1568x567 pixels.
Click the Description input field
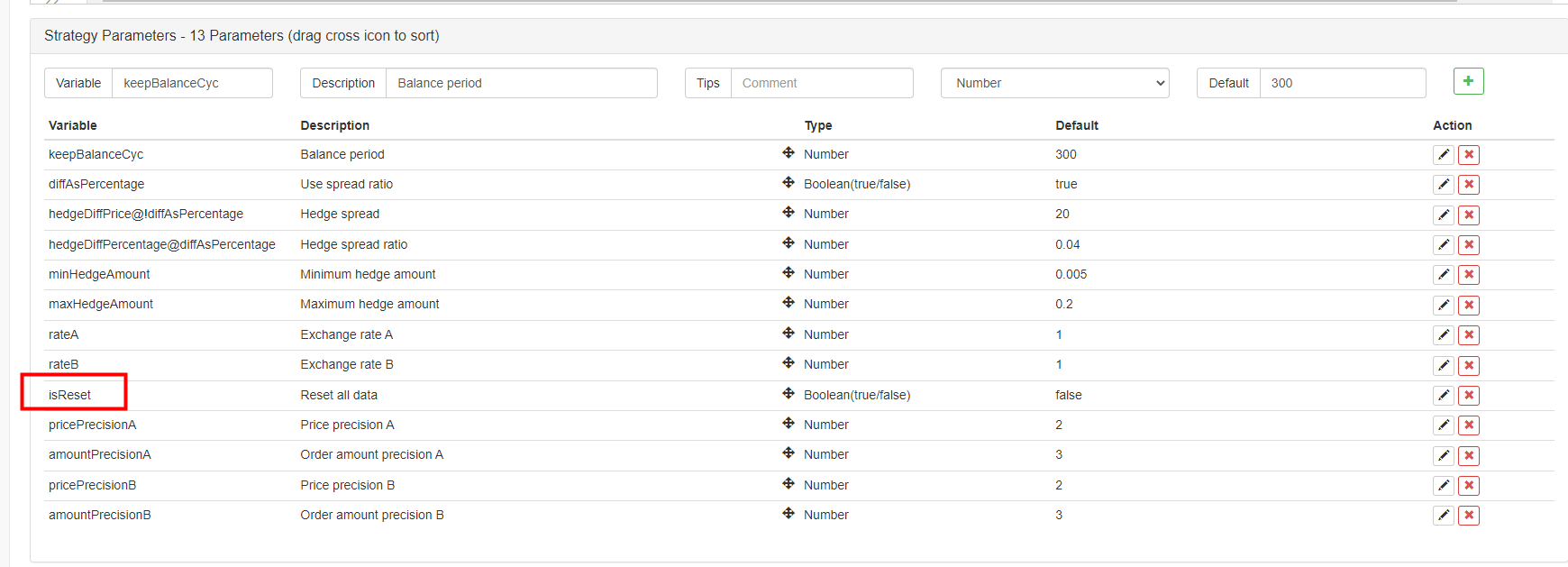(x=521, y=83)
